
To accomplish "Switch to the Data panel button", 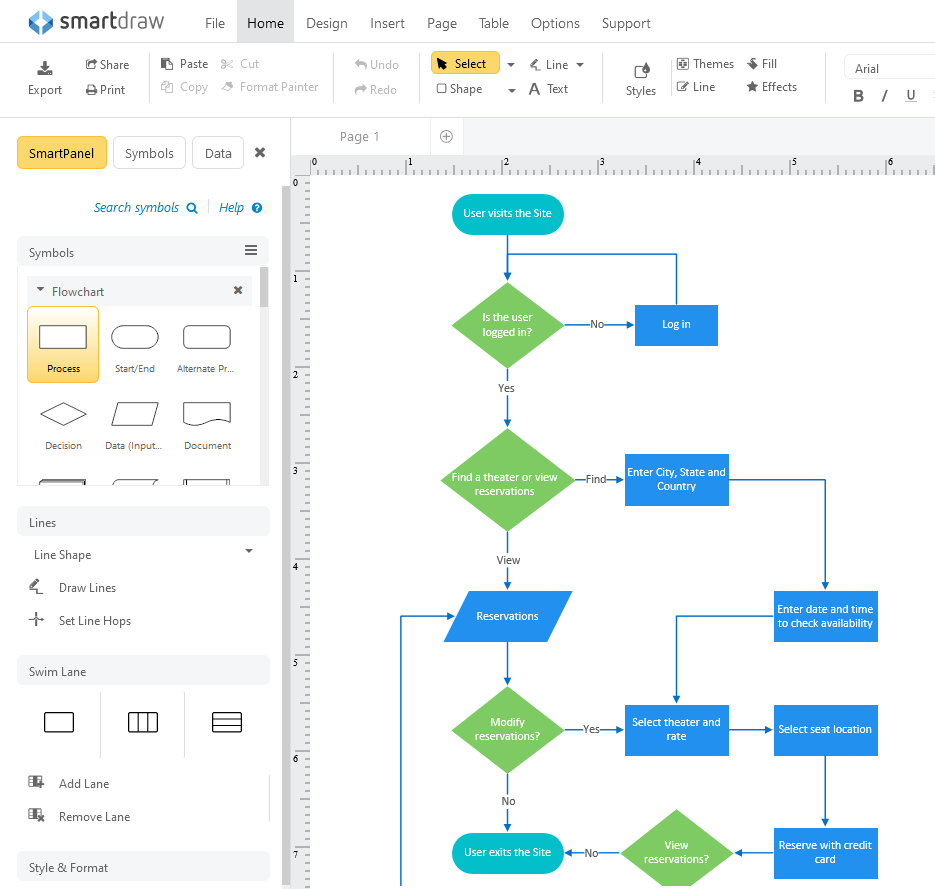I will pos(218,153).
